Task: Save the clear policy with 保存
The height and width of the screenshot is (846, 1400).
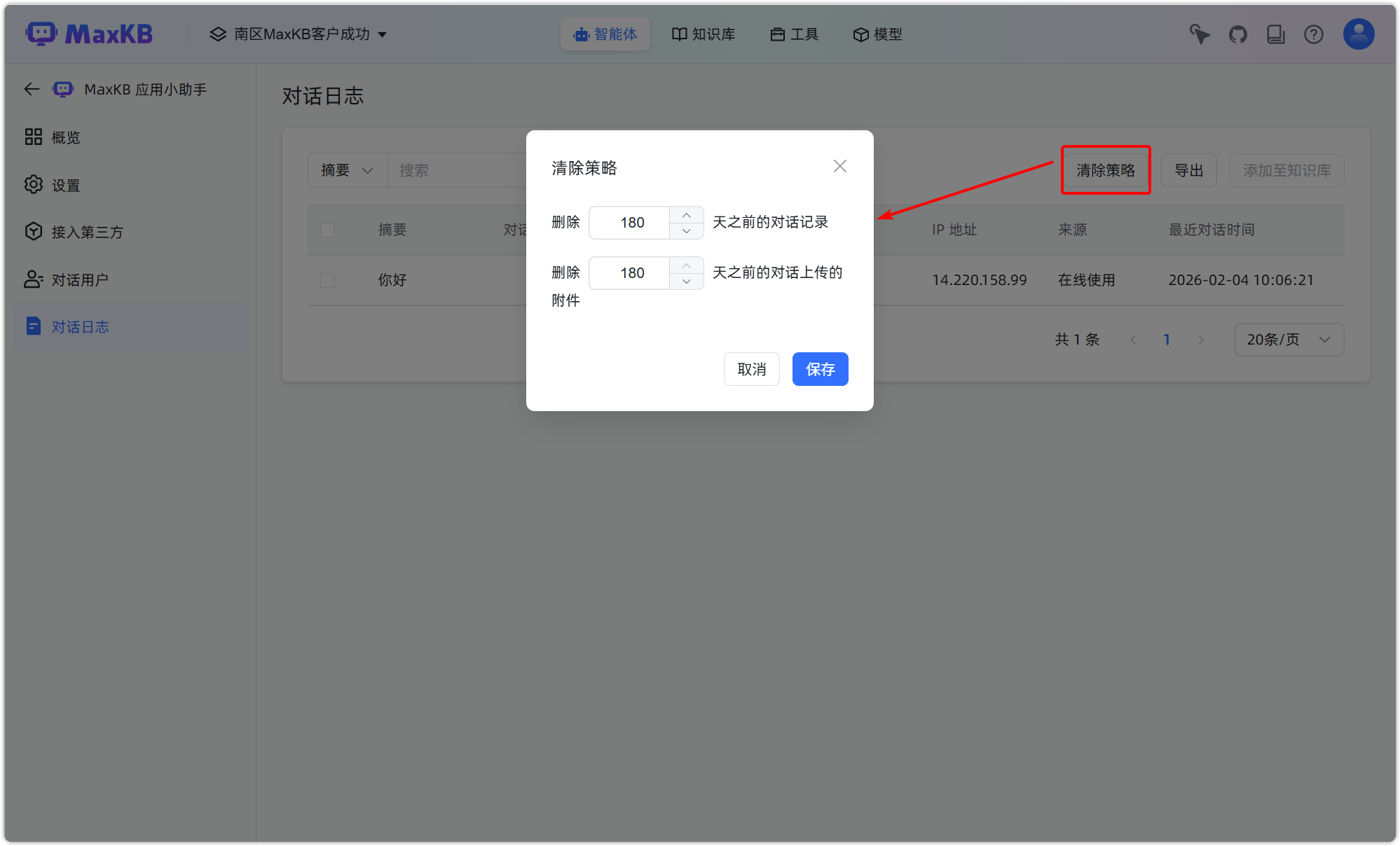Action: tap(820, 369)
